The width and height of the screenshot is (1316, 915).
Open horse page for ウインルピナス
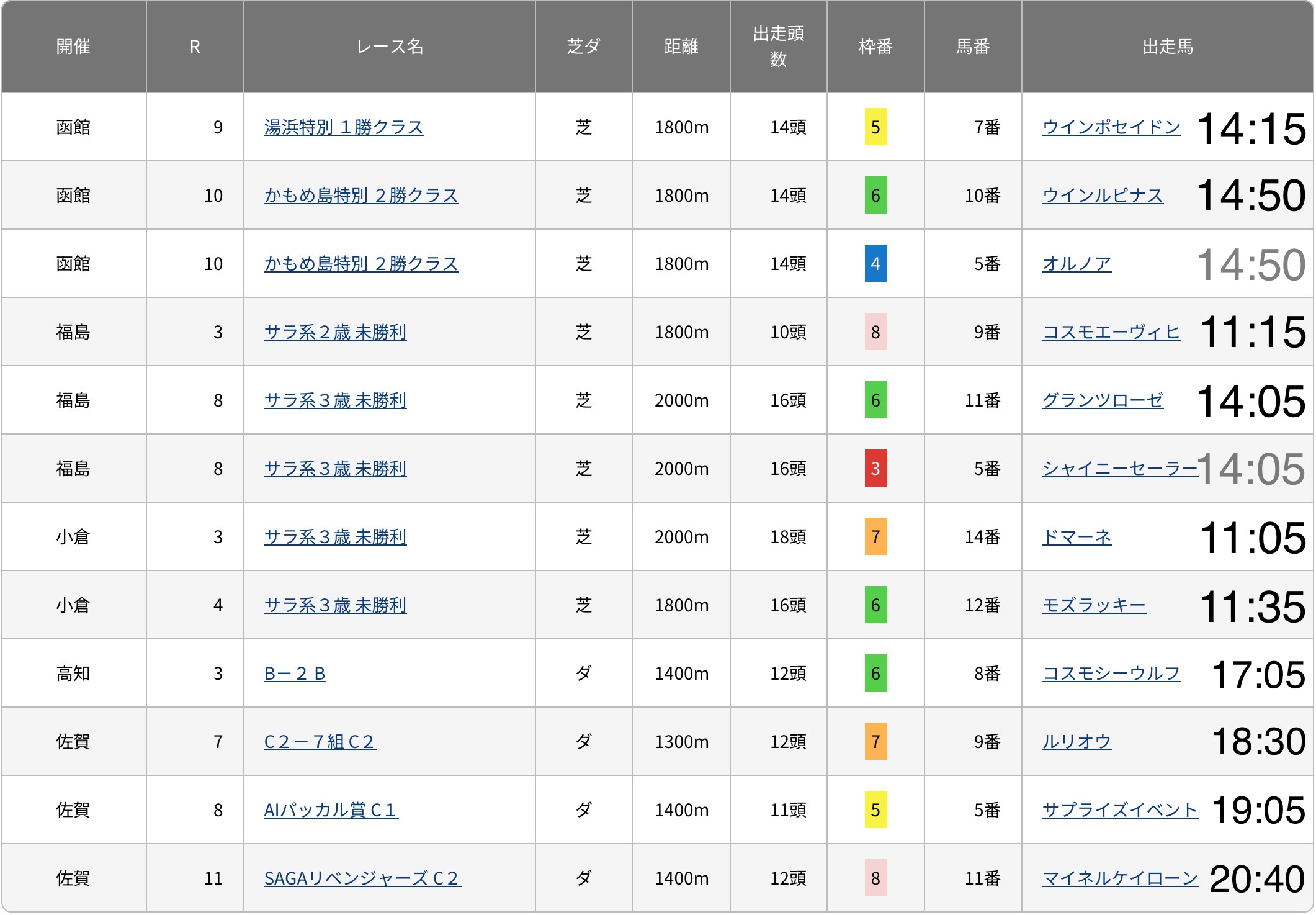click(x=1102, y=196)
